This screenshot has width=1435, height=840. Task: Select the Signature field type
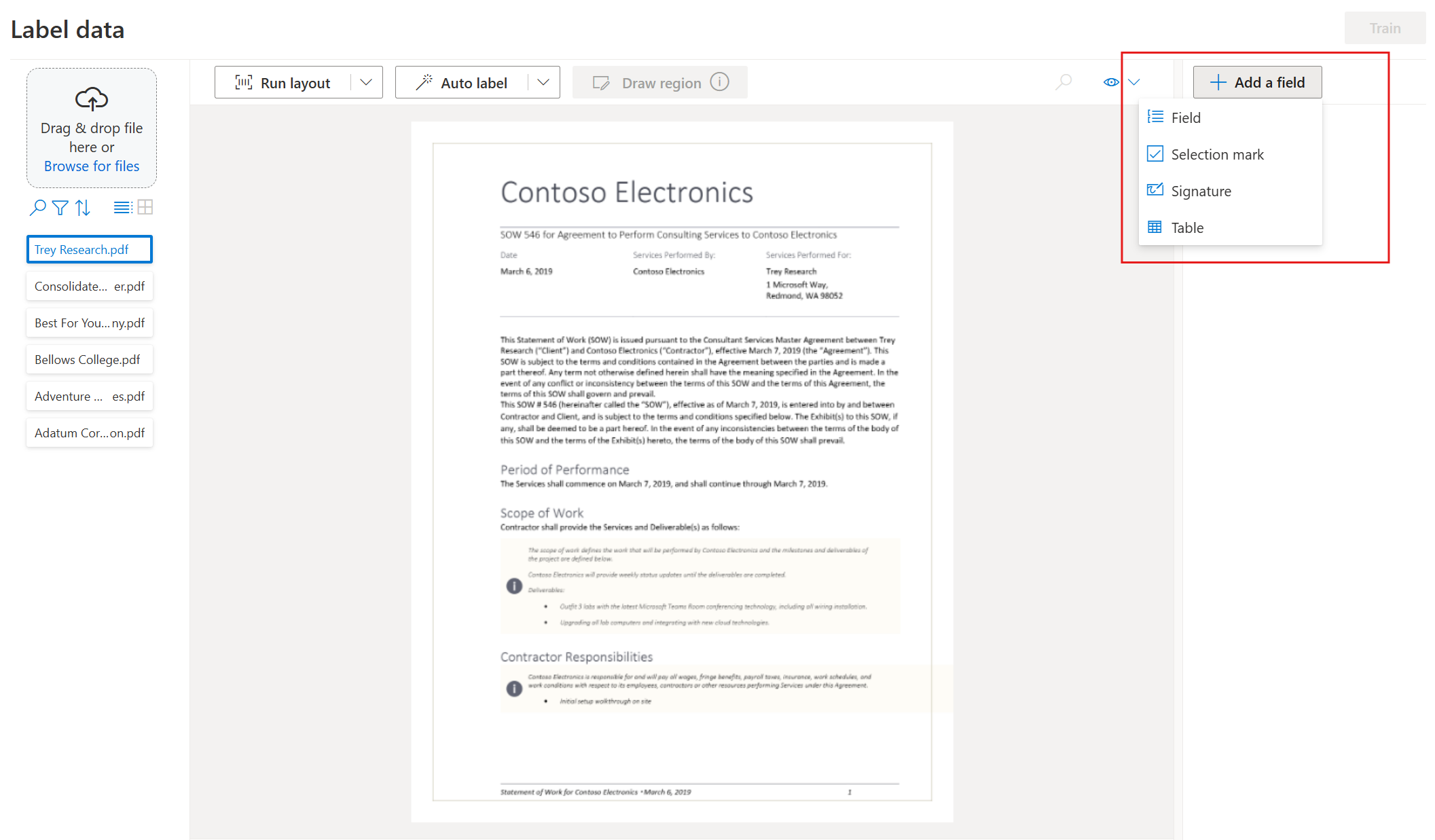[x=1201, y=190]
